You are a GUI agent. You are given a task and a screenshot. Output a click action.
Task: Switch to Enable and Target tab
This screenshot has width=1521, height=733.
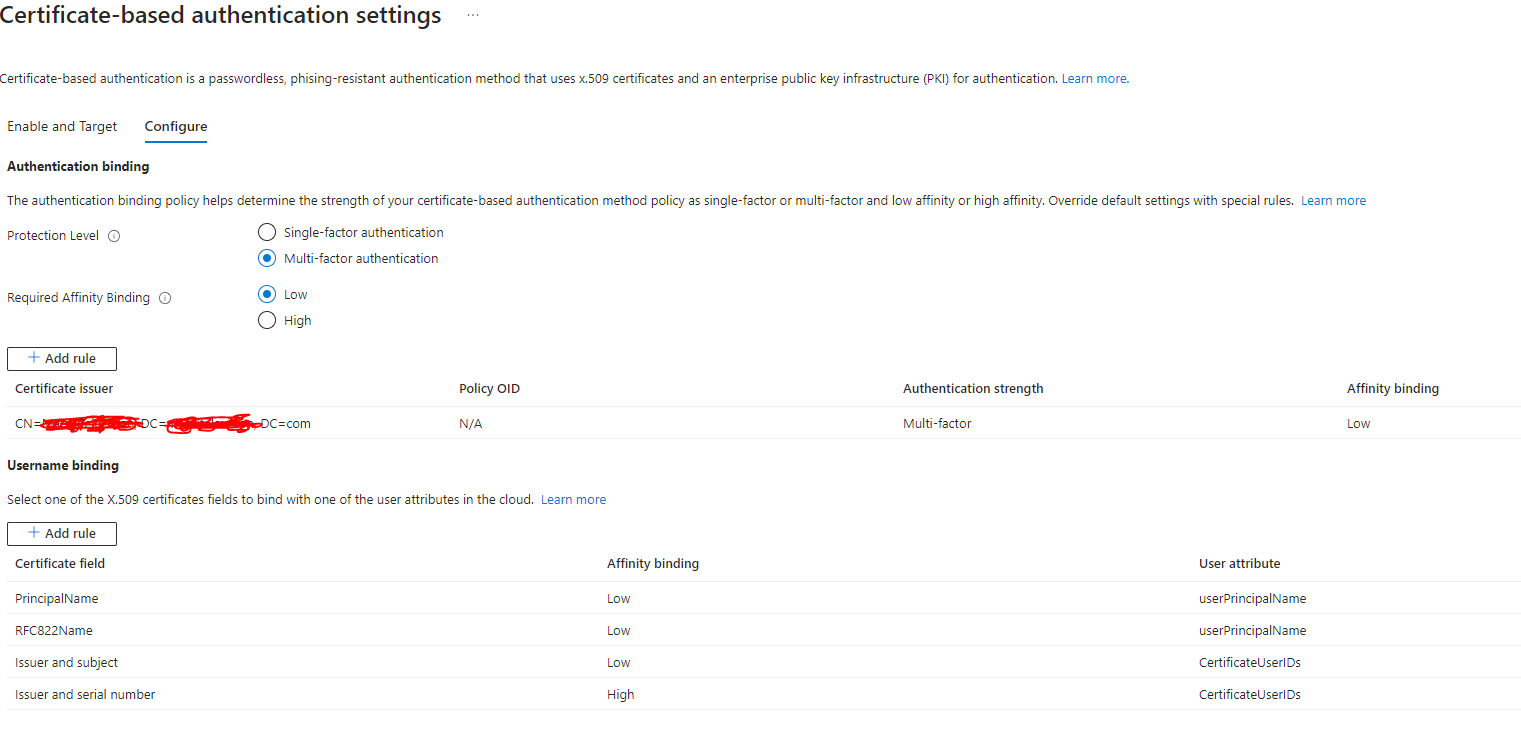(62, 127)
